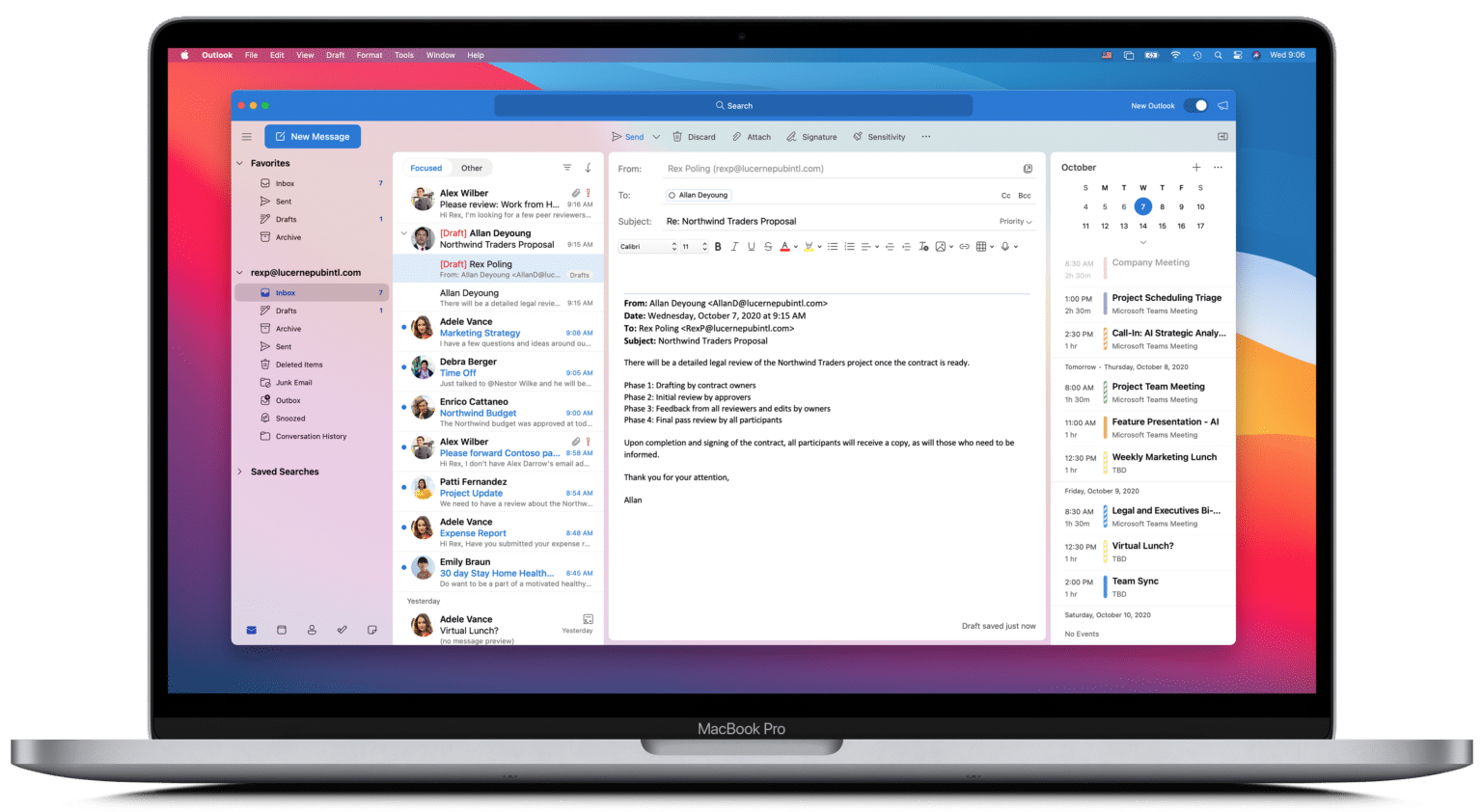This screenshot has width=1482, height=812.
Task: Expand the mini calendar chevron
Action: (1143, 242)
